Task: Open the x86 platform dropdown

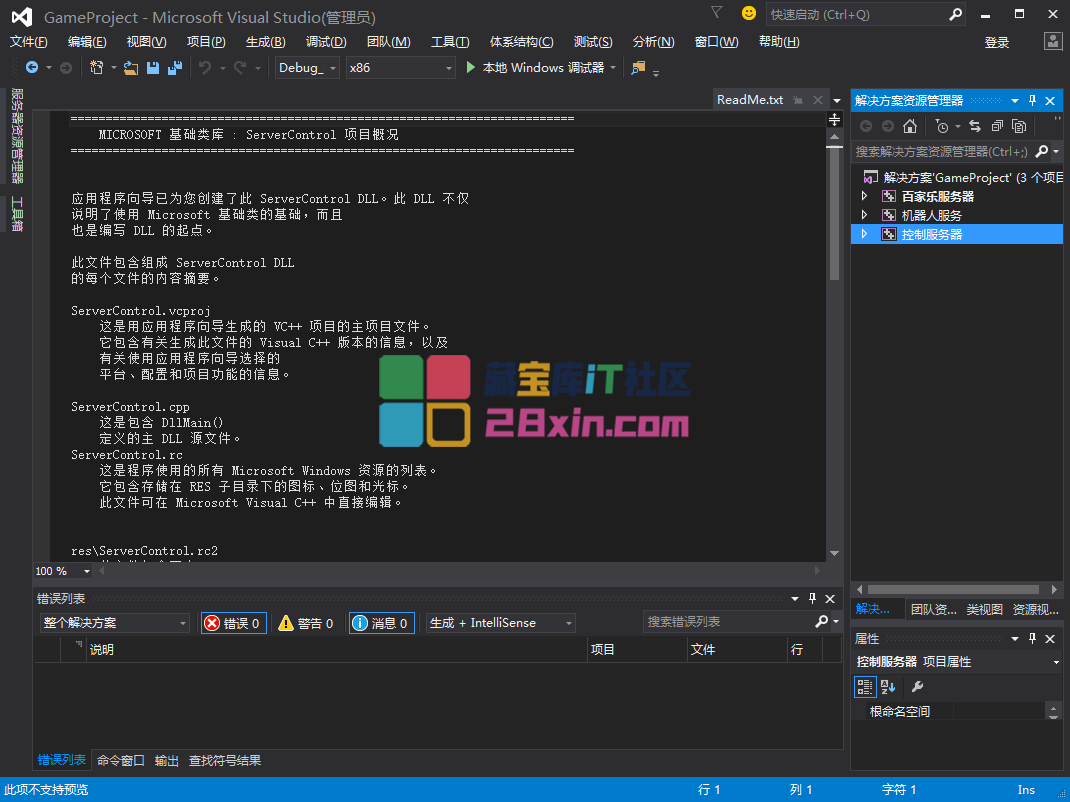Action: 400,68
